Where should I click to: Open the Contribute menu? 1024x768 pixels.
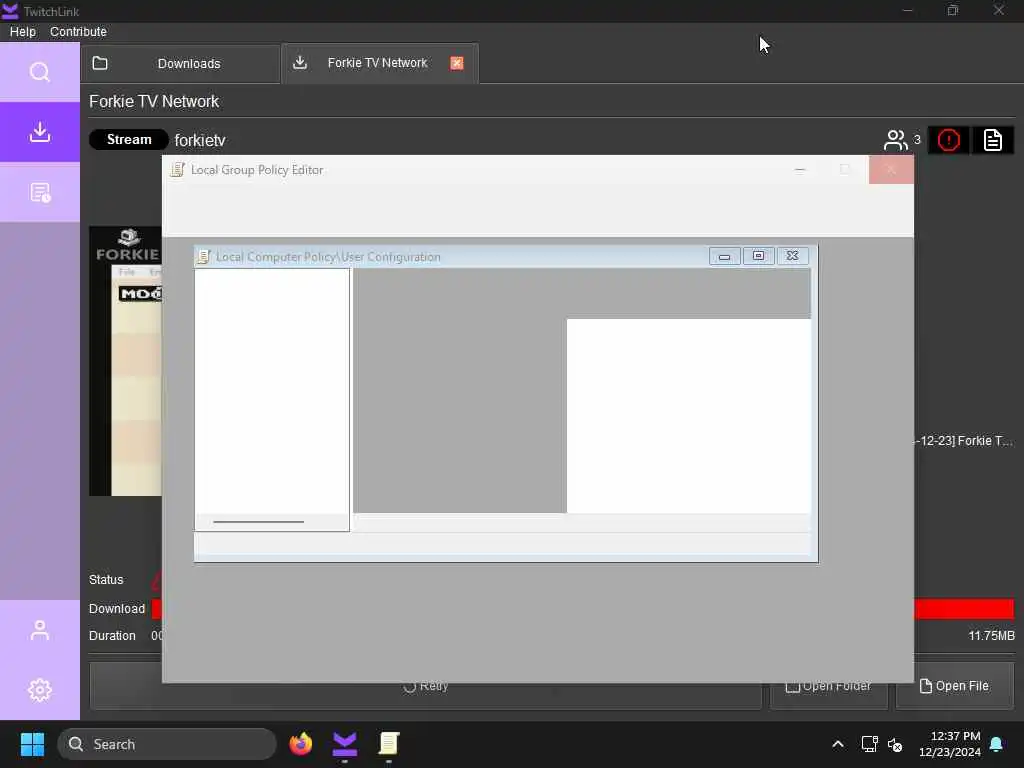[x=78, y=31]
